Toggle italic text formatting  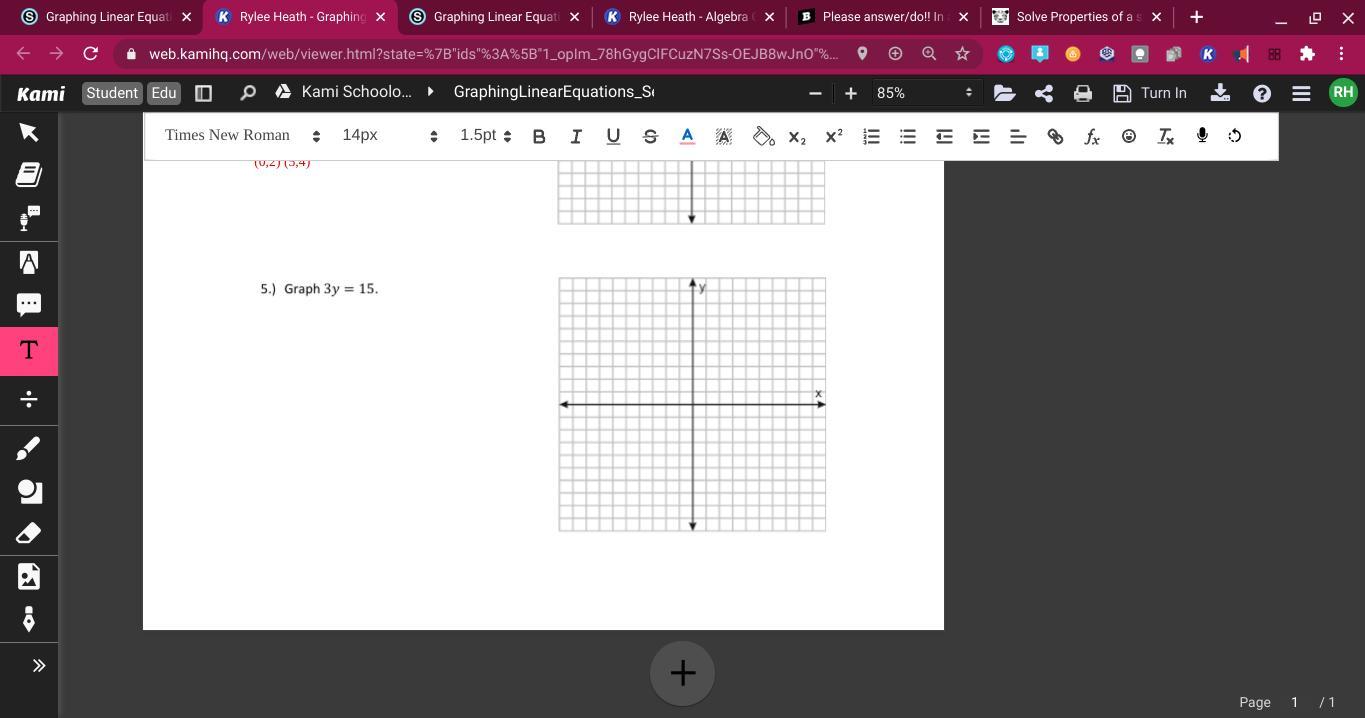[576, 136]
